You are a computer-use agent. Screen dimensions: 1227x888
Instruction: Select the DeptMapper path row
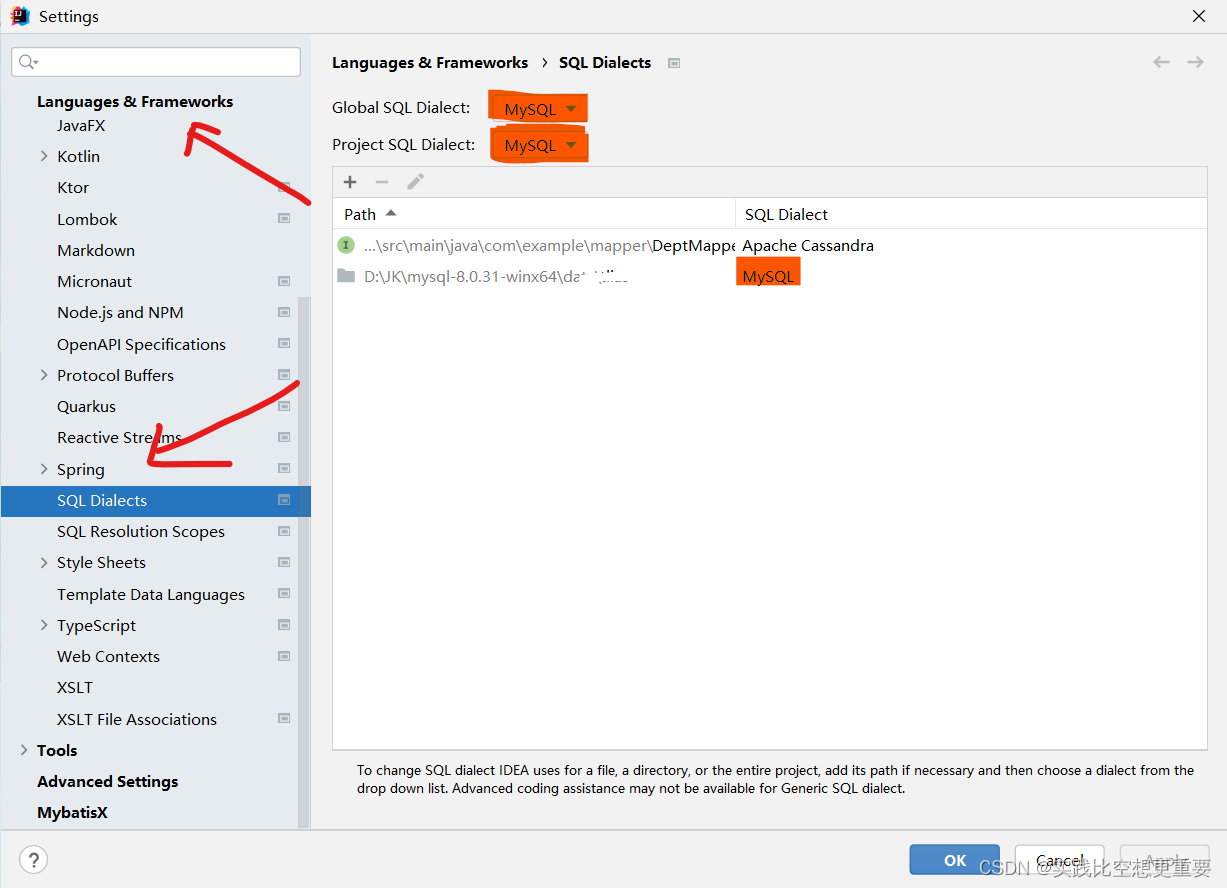coord(770,245)
